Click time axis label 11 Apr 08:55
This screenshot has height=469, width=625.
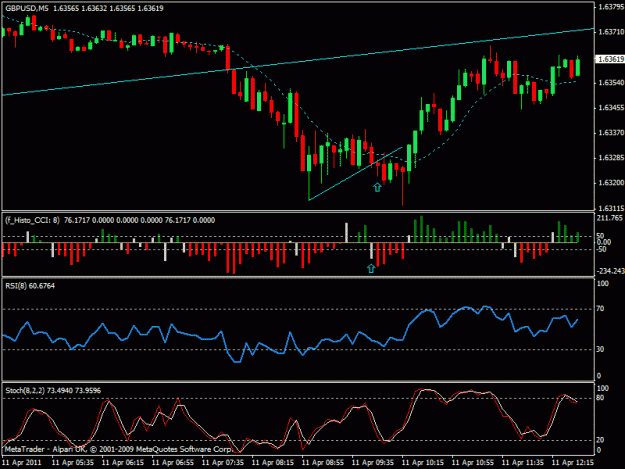(x=323, y=463)
